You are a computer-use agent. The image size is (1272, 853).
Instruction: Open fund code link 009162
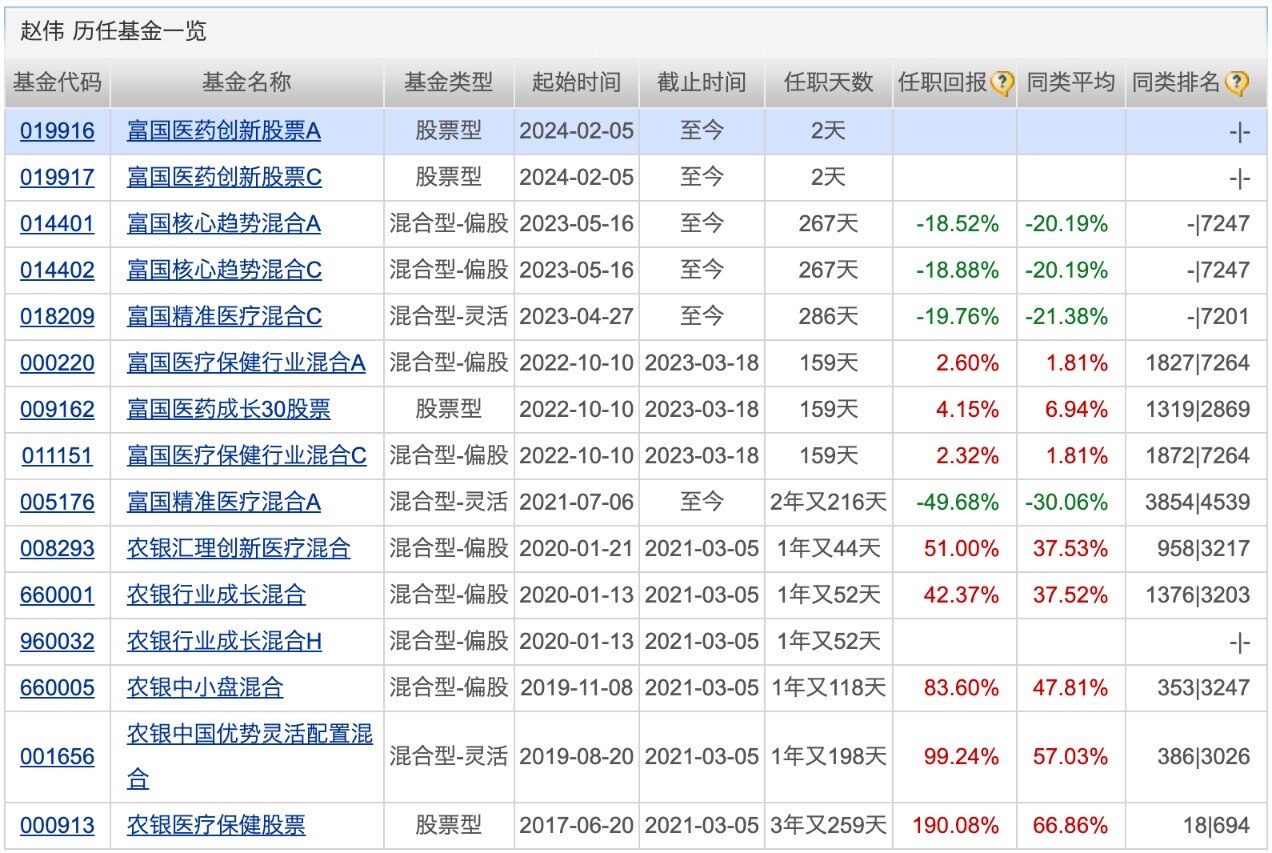point(57,409)
